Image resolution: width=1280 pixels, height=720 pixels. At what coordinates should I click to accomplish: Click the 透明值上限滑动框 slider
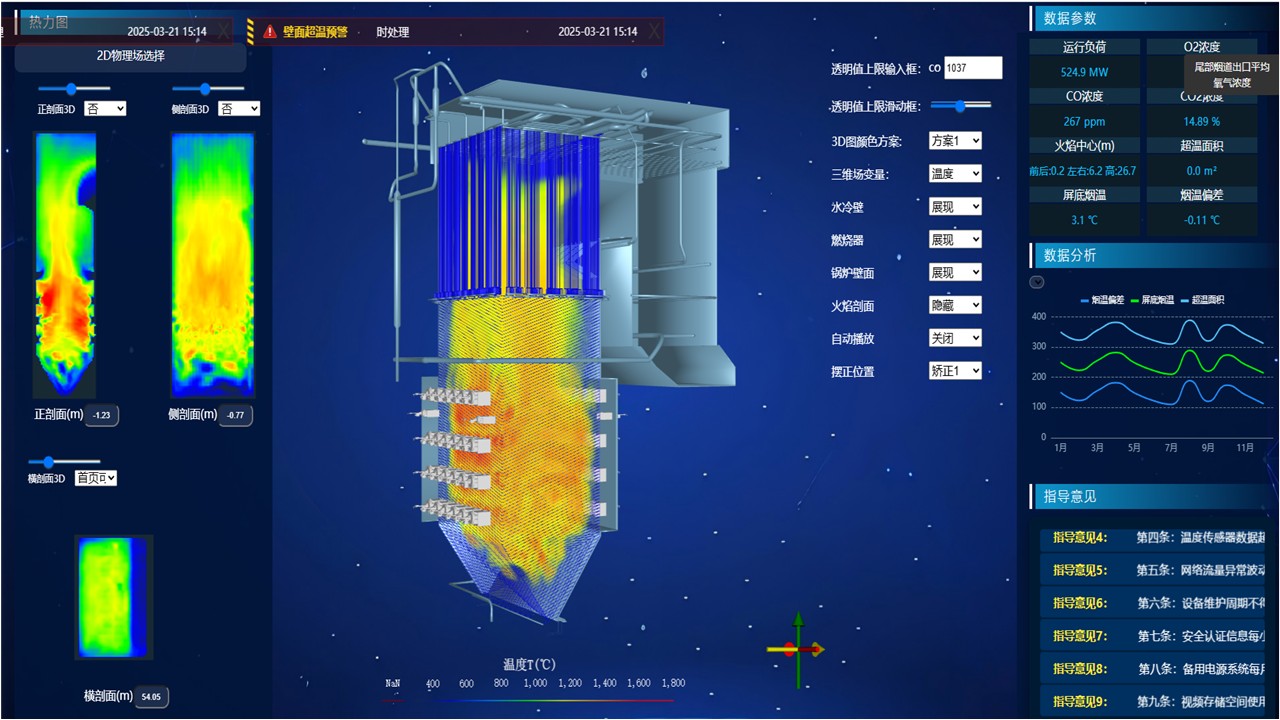point(961,105)
